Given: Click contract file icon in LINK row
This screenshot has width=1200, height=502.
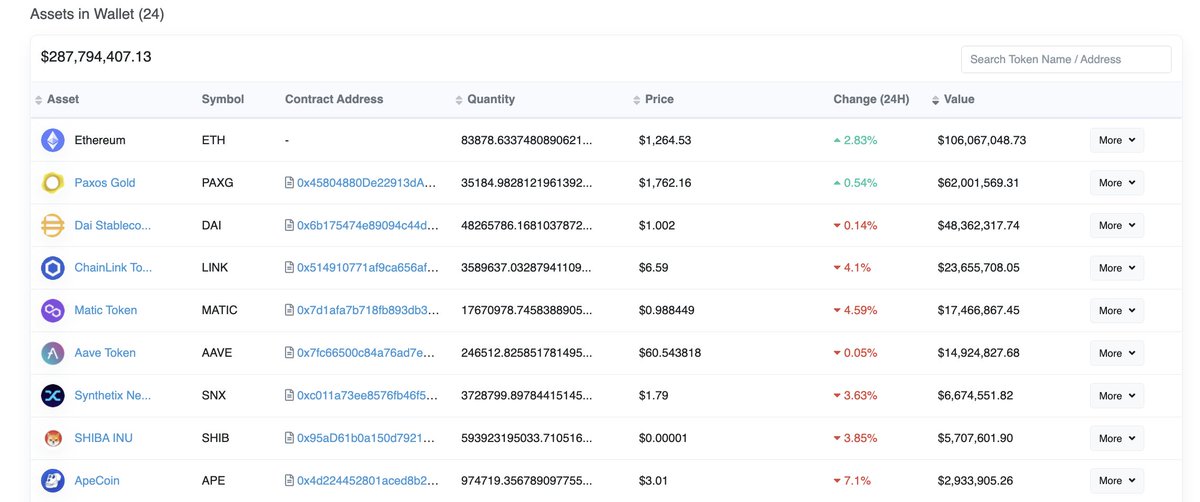Looking at the screenshot, I should pyautogui.click(x=290, y=268).
